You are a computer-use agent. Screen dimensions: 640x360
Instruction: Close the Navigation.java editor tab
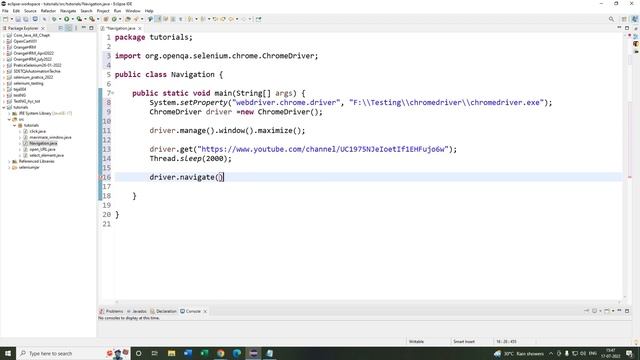(140, 29)
